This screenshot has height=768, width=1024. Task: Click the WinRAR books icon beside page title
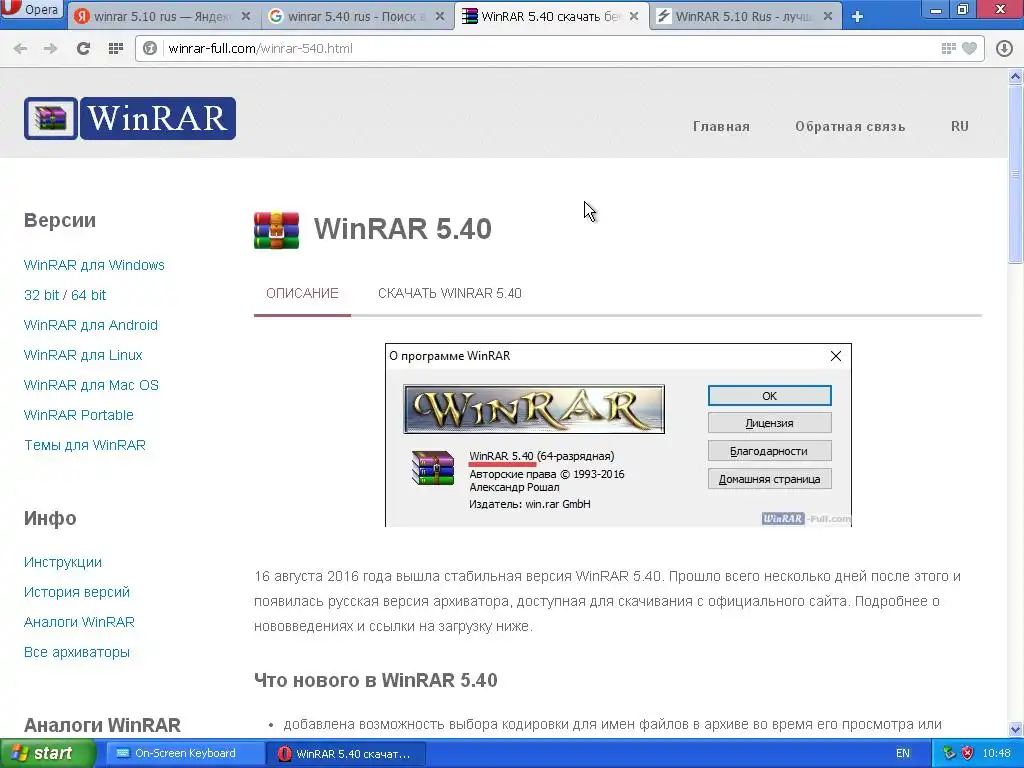click(x=276, y=230)
